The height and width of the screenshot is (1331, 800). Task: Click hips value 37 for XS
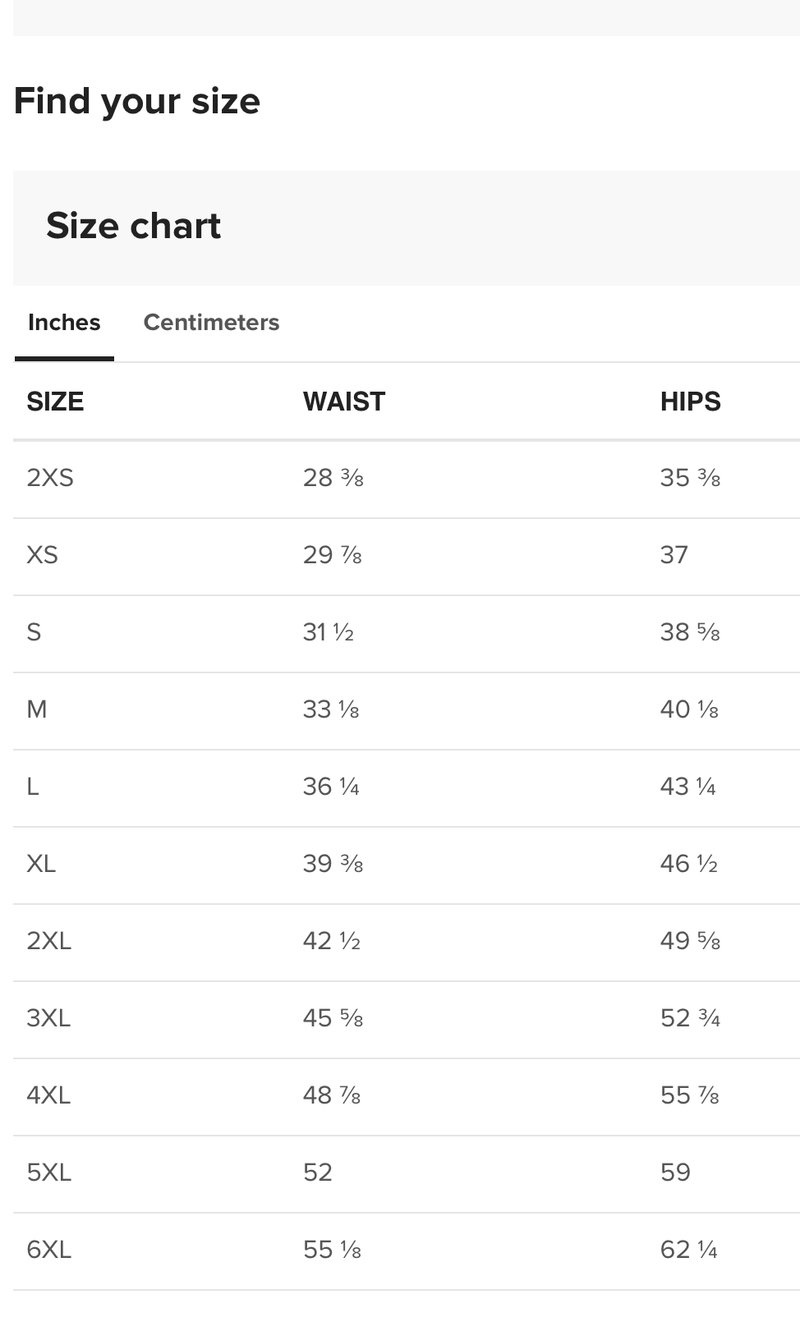(674, 555)
